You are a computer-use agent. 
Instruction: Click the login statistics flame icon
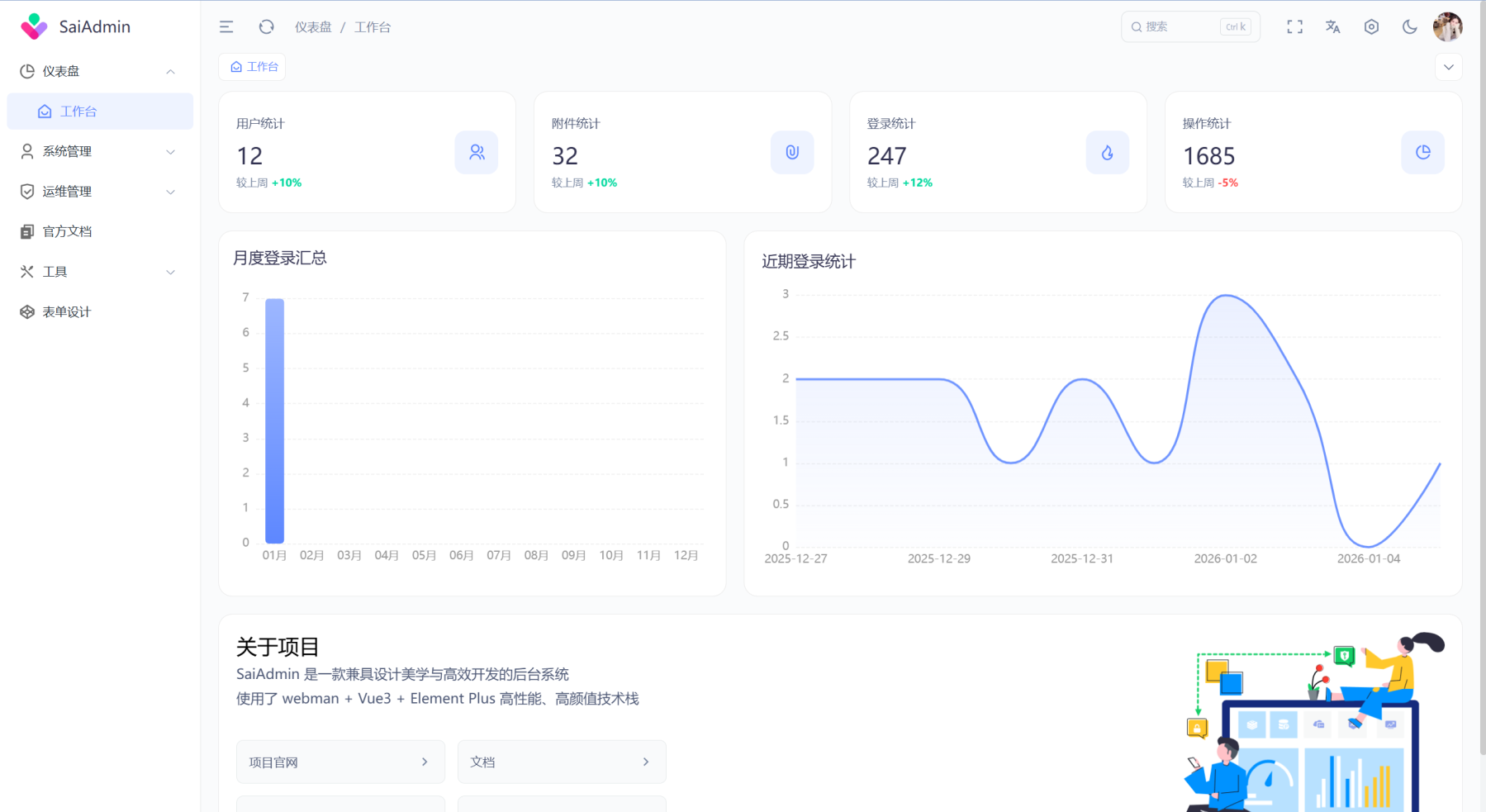[x=1107, y=153]
